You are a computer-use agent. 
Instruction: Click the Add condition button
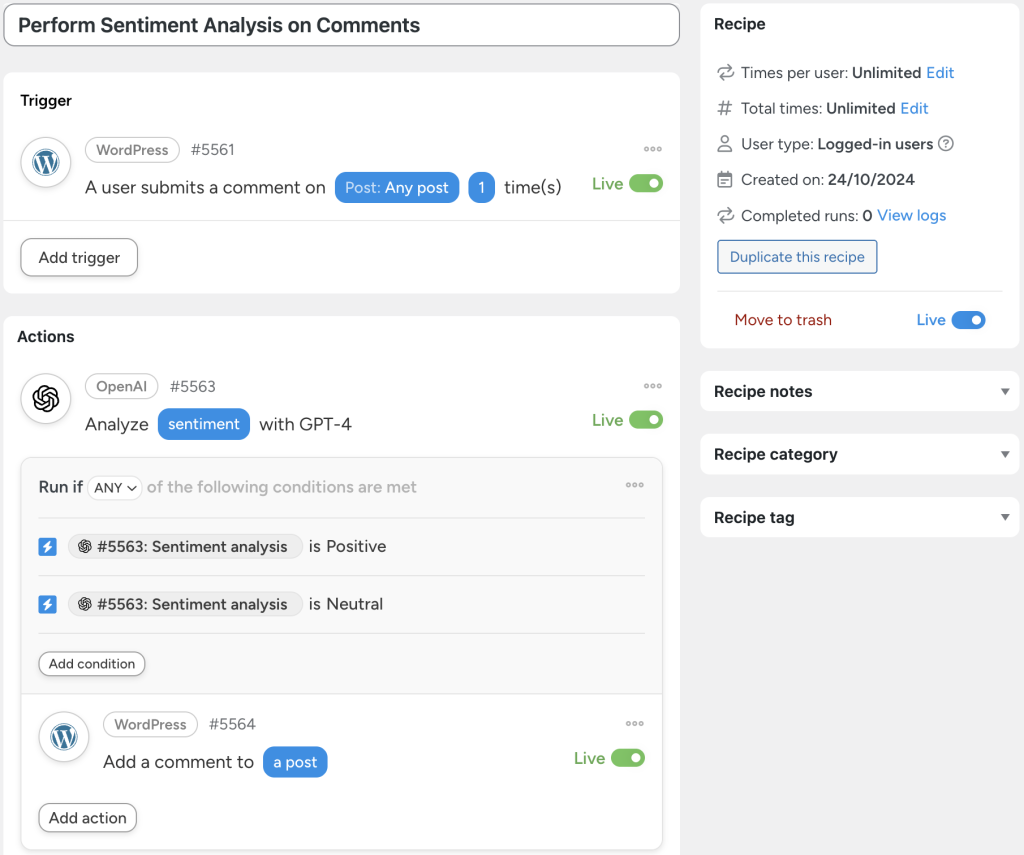[x=91, y=663]
